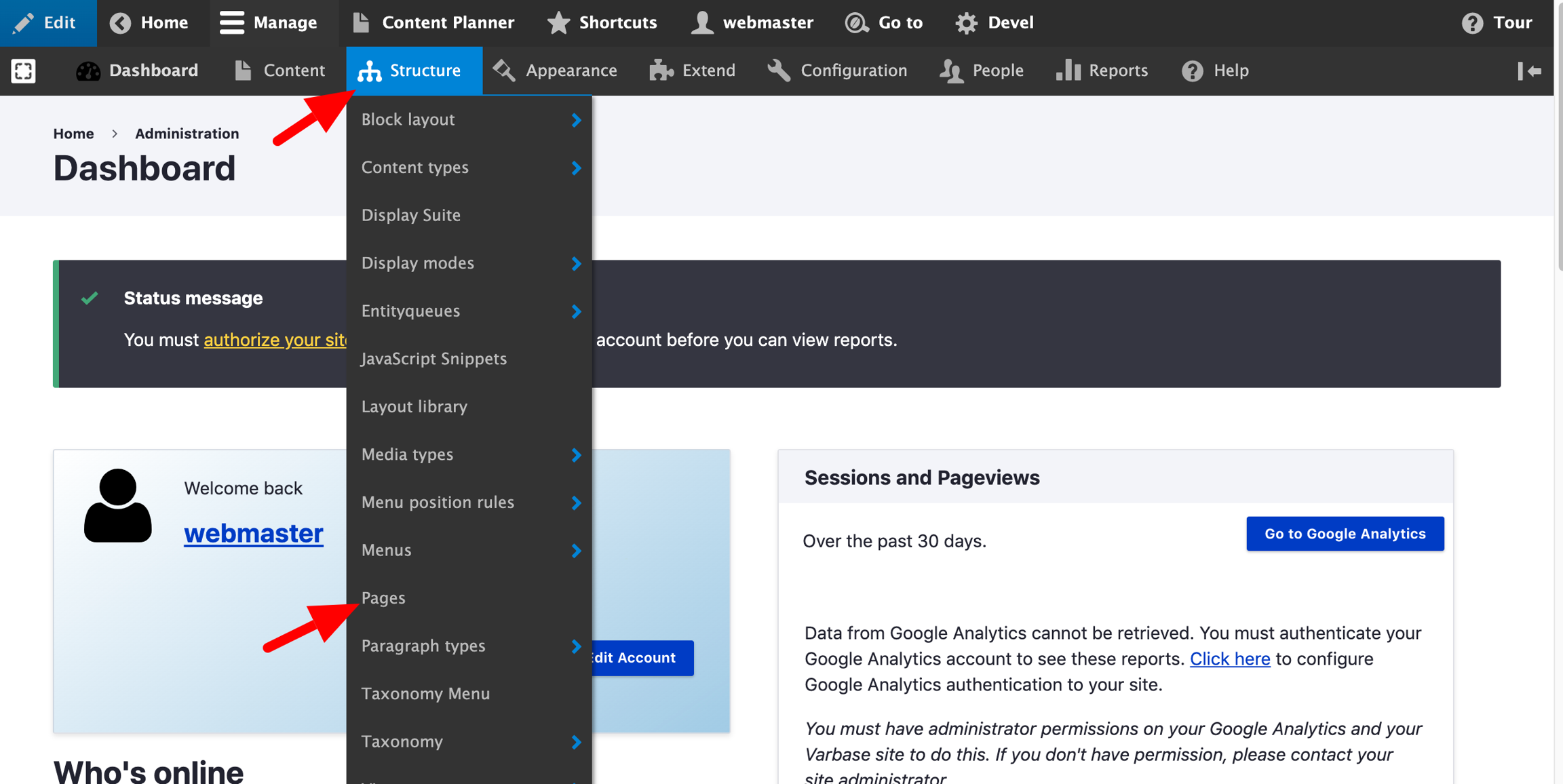Screen dimensions: 1563x784
Task: Click the Home breadcrumb link
Action: (73, 134)
